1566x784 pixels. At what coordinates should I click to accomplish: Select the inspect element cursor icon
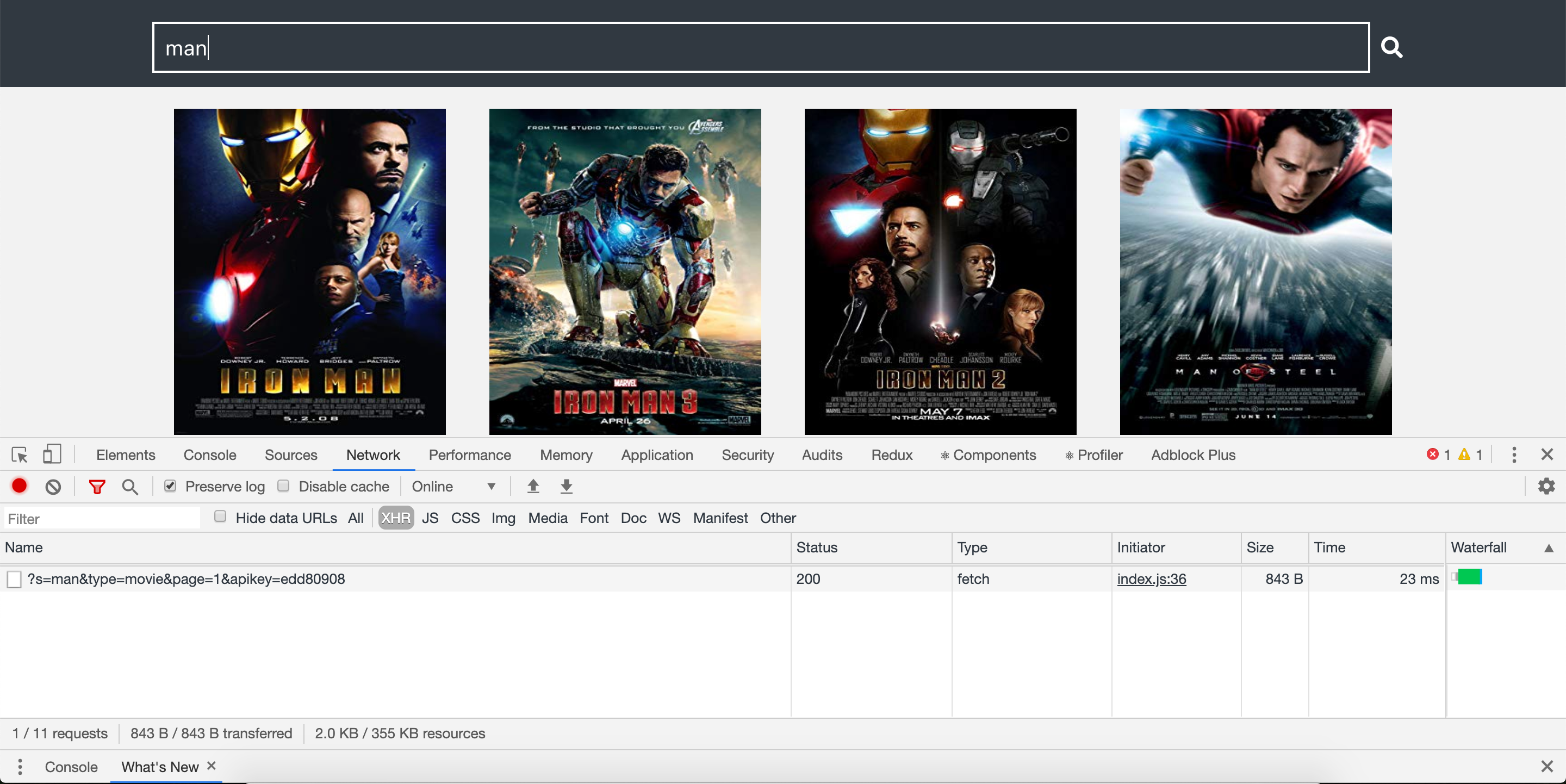pos(20,455)
